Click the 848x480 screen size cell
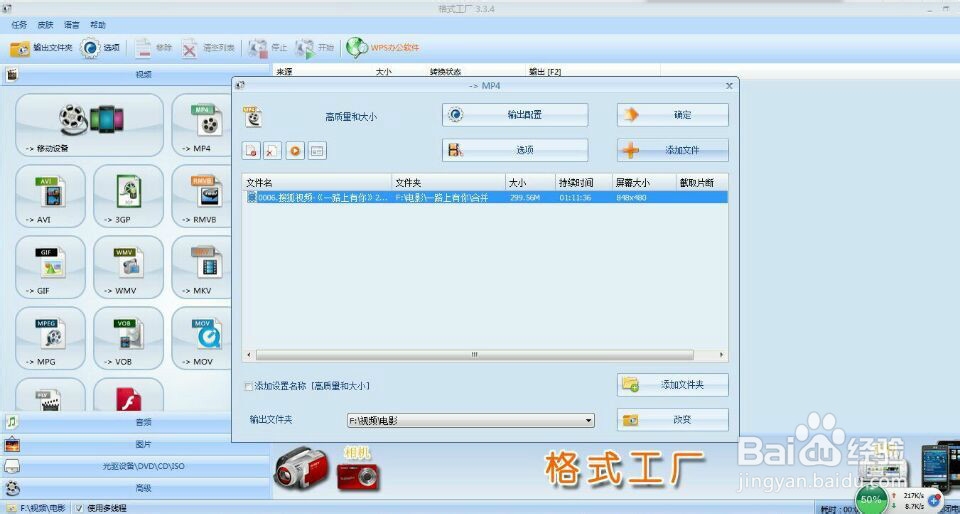This screenshot has height=514, width=960. point(632,198)
